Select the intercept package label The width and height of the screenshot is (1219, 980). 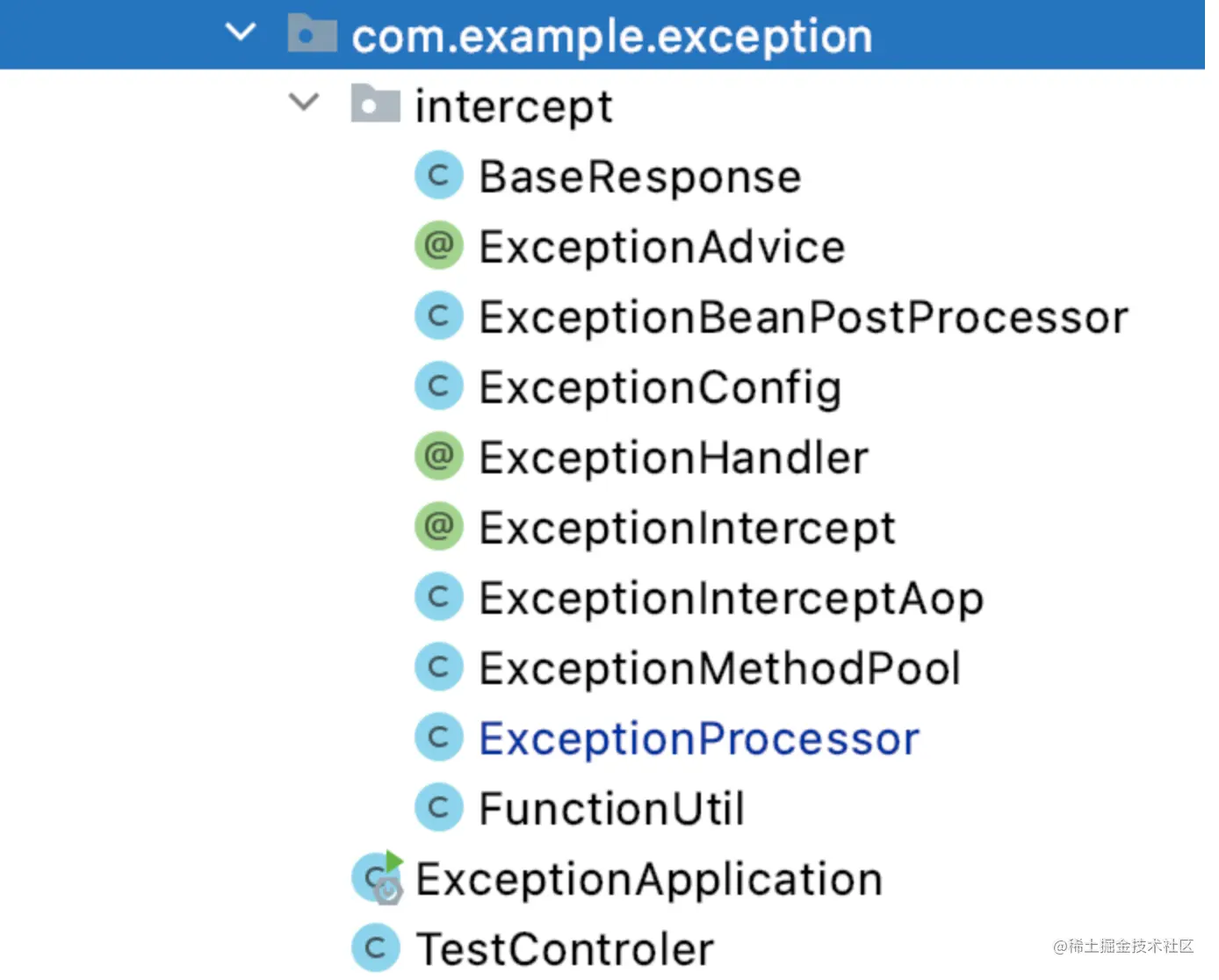[x=513, y=106]
